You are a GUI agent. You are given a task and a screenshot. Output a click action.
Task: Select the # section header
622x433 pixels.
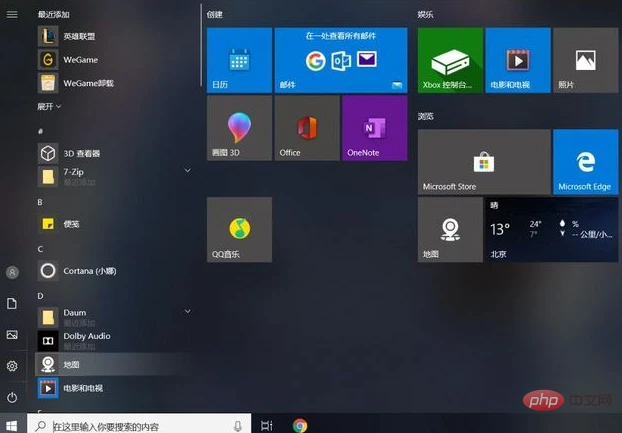40,131
